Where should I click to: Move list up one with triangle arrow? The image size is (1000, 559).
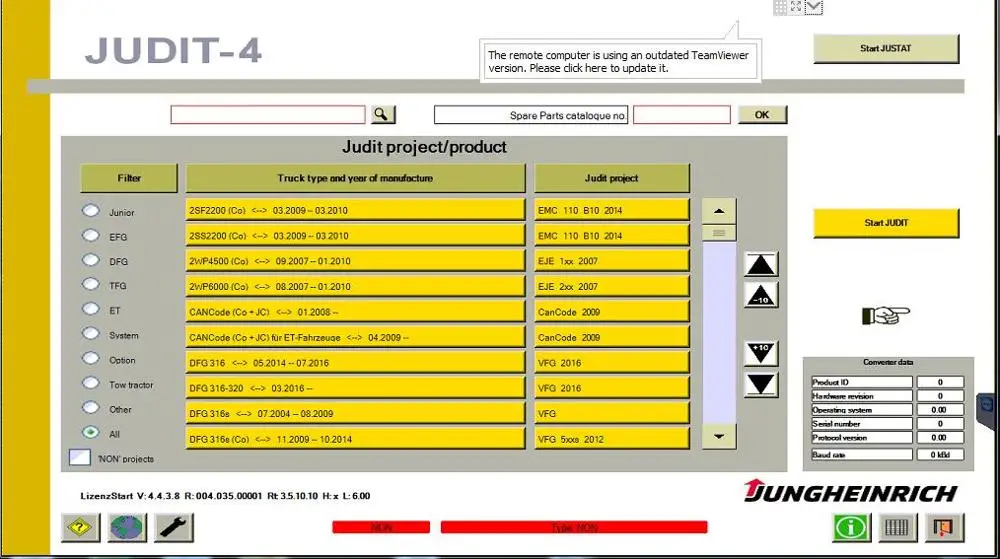[x=761, y=265]
